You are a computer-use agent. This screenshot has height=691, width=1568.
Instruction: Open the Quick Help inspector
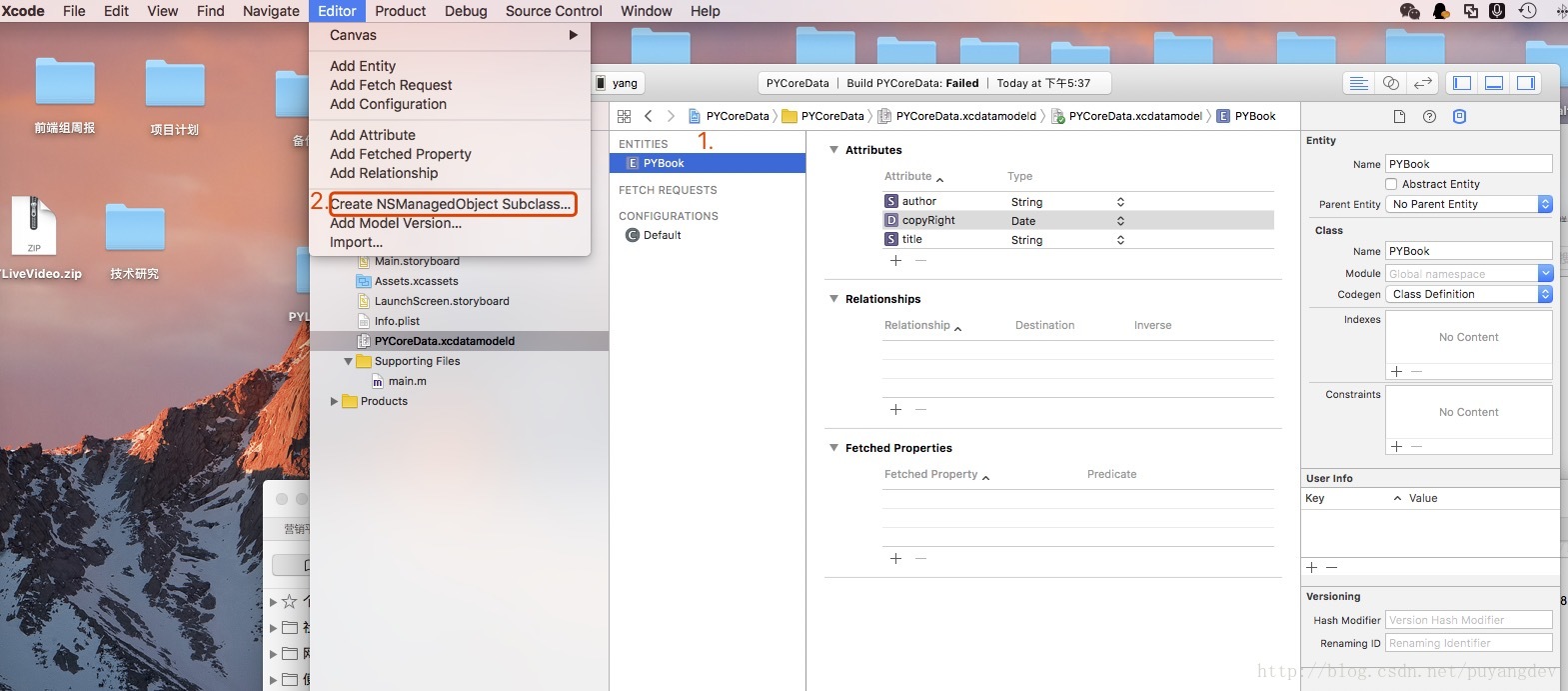click(1429, 117)
